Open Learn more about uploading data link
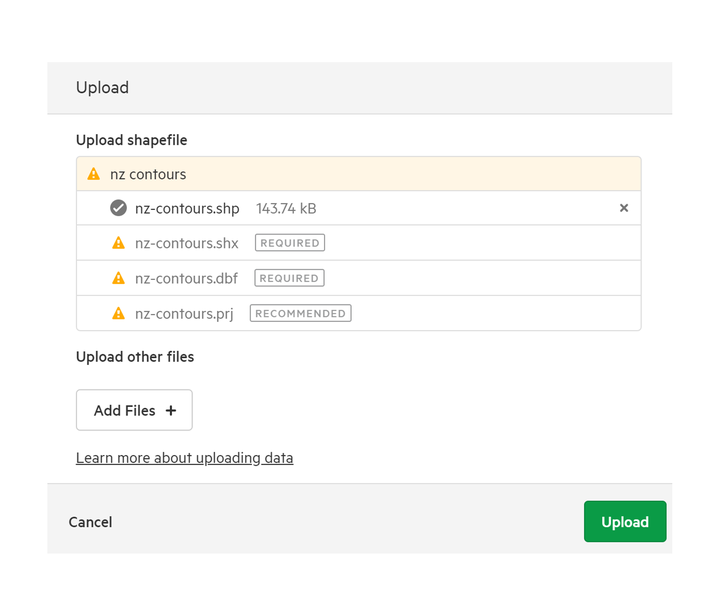 (x=185, y=458)
